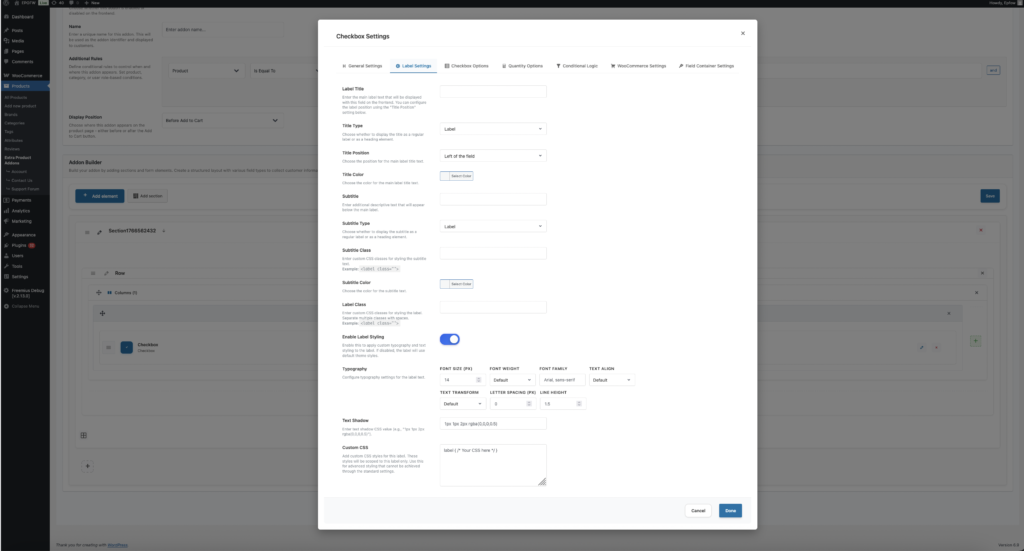Click the Label Title input field
This screenshot has width=1024, height=551.
[493, 92]
